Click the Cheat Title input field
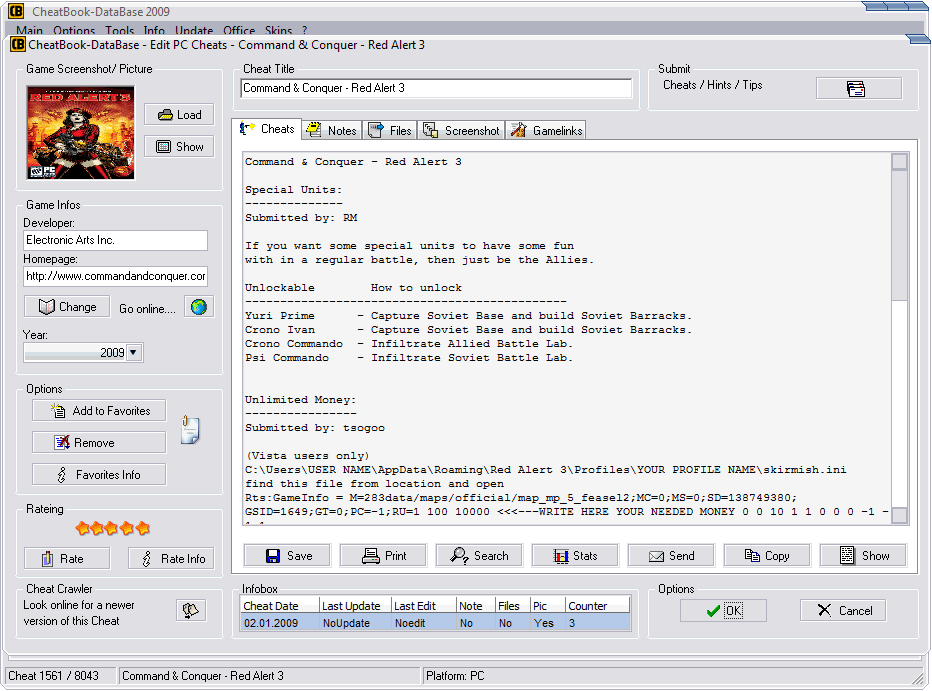This screenshot has width=932, height=691. 436,88
